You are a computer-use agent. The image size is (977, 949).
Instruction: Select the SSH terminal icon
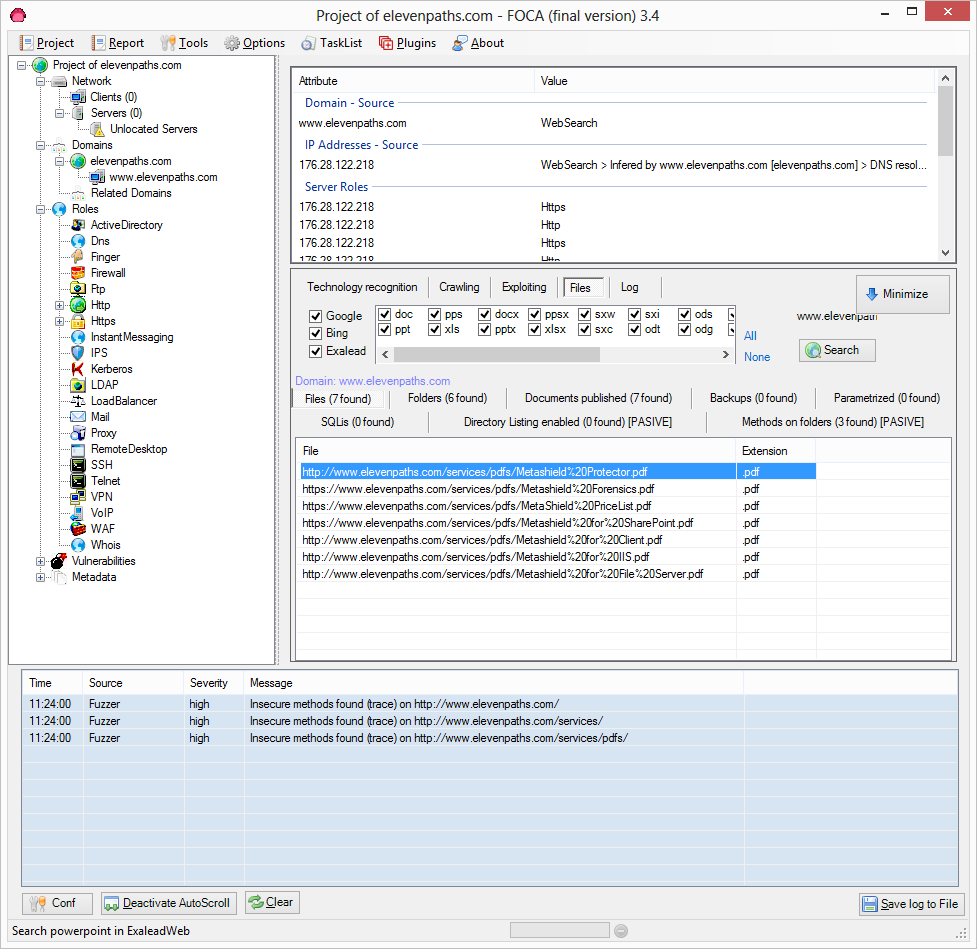[78, 465]
